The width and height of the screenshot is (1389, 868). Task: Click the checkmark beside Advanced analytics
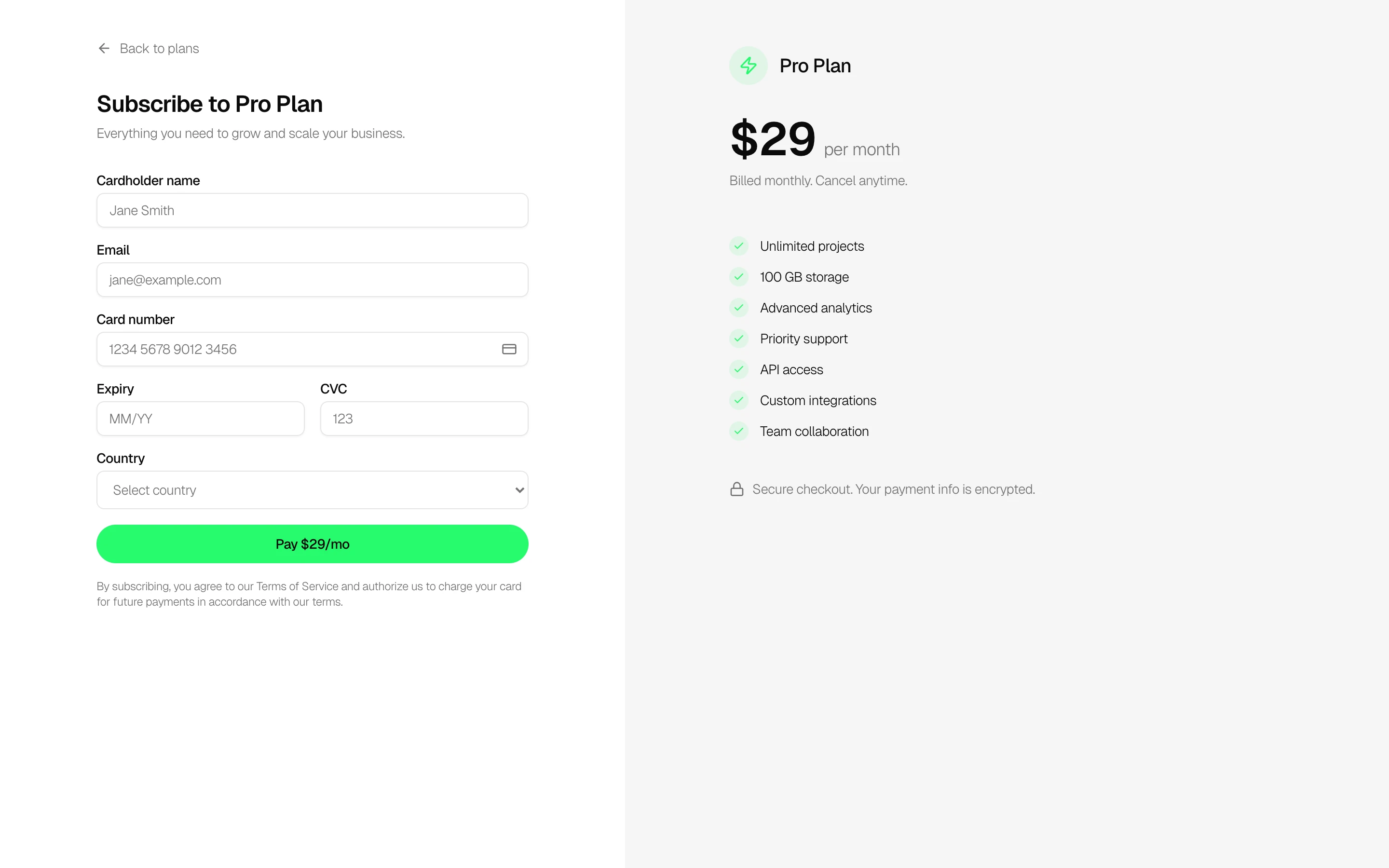coord(739,308)
